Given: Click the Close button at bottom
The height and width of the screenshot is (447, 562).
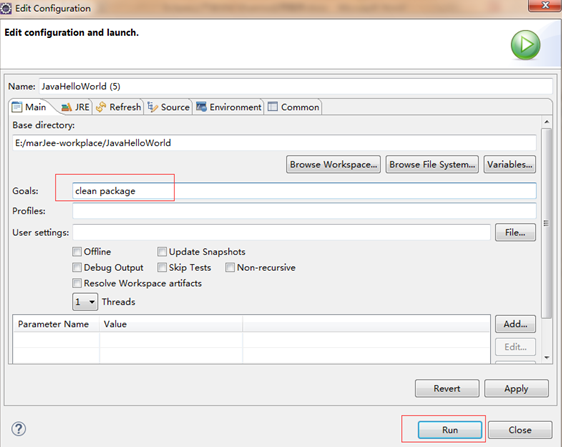Looking at the screenshot, I should point(520,430).
